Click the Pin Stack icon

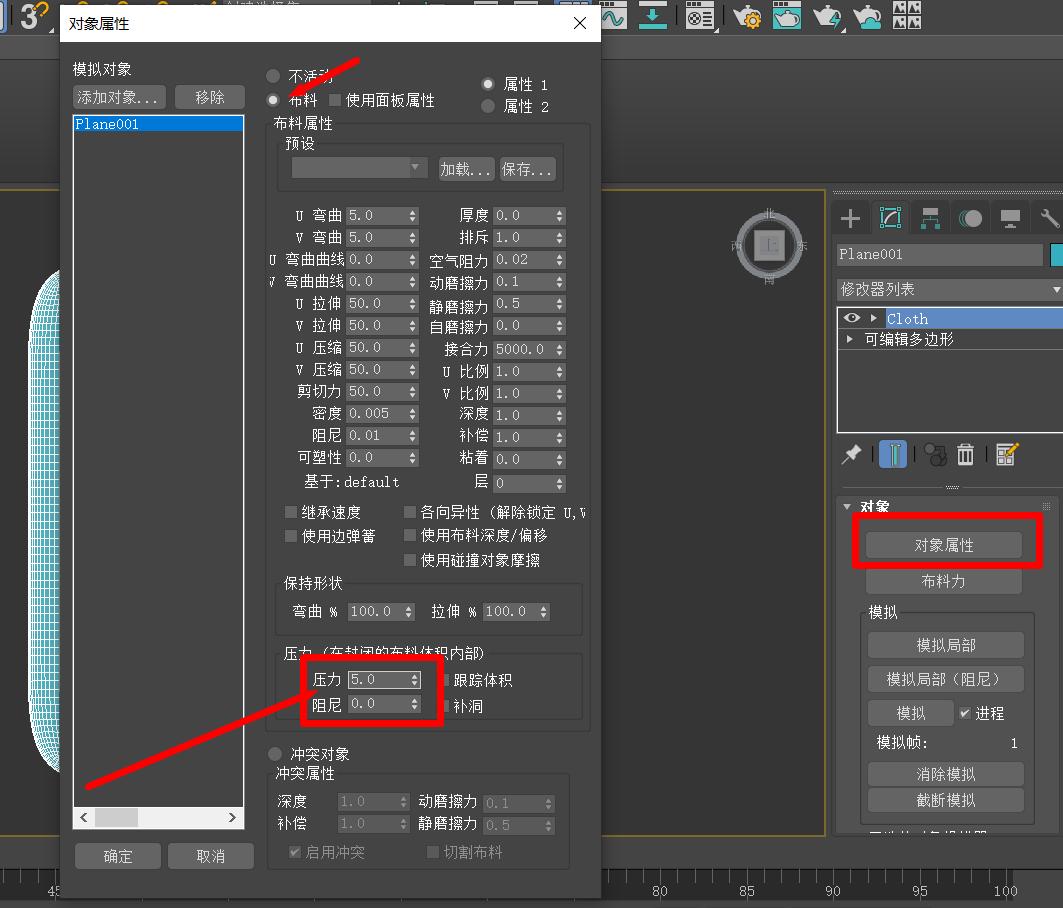[851, 454]
